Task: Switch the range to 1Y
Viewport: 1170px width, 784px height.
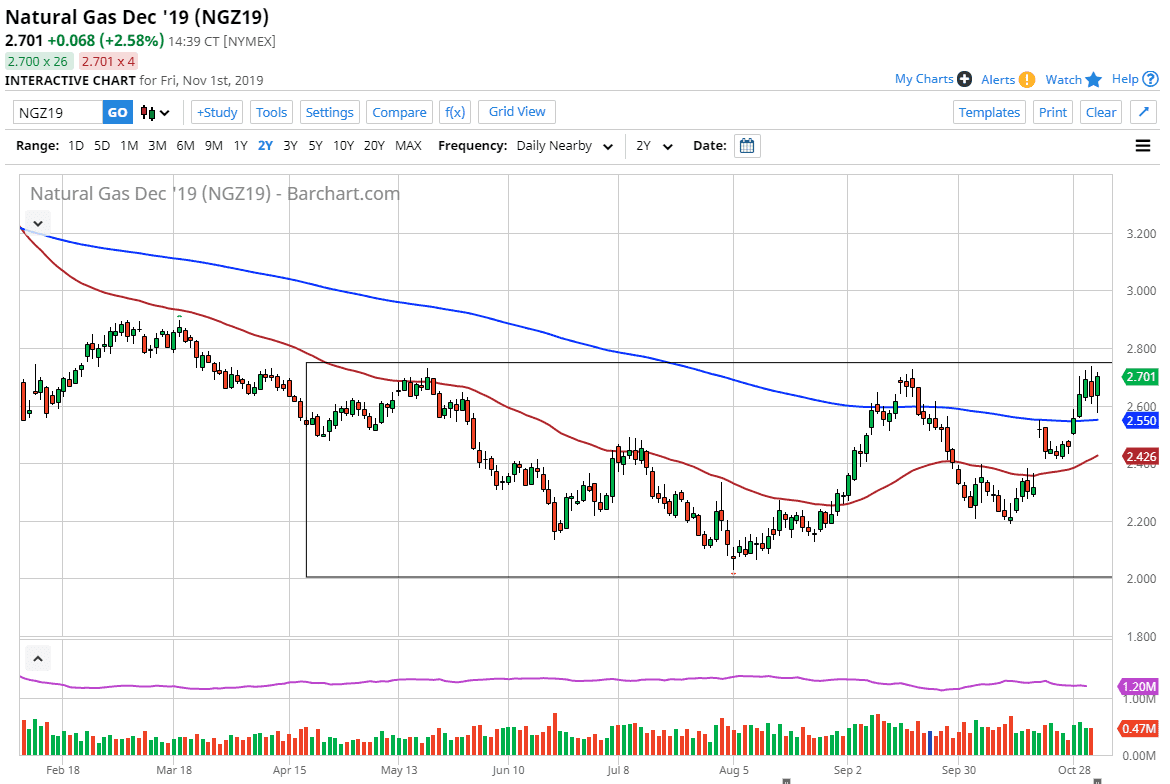Action: (x=240, y=146)
